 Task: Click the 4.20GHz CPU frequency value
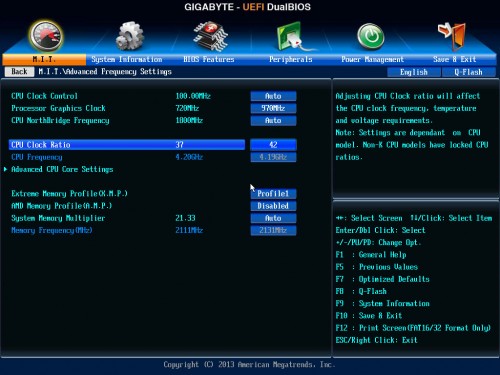[189, 157]
